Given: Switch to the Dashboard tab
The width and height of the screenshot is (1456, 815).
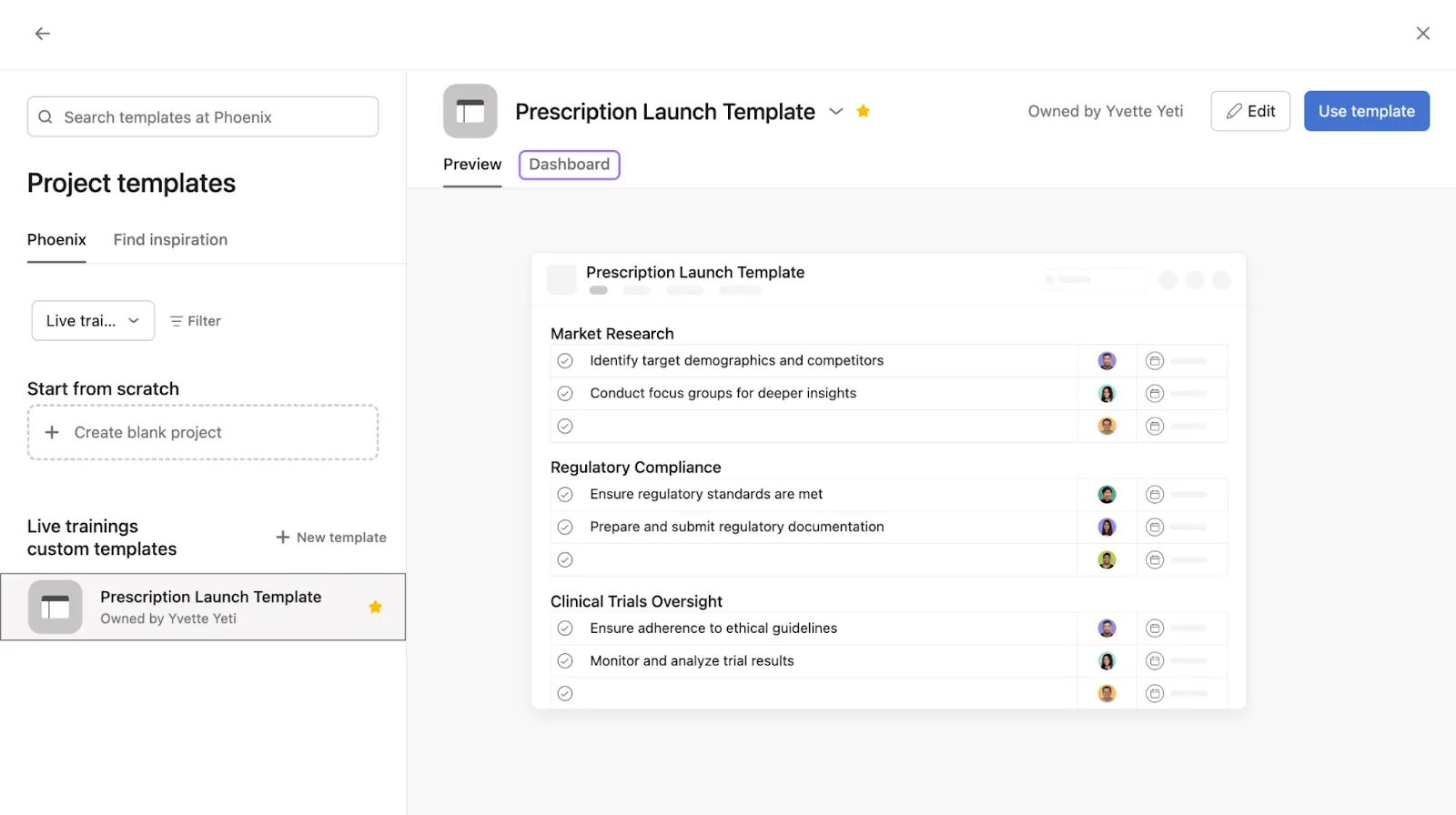Looking at the screenshot, I should 569,165.
